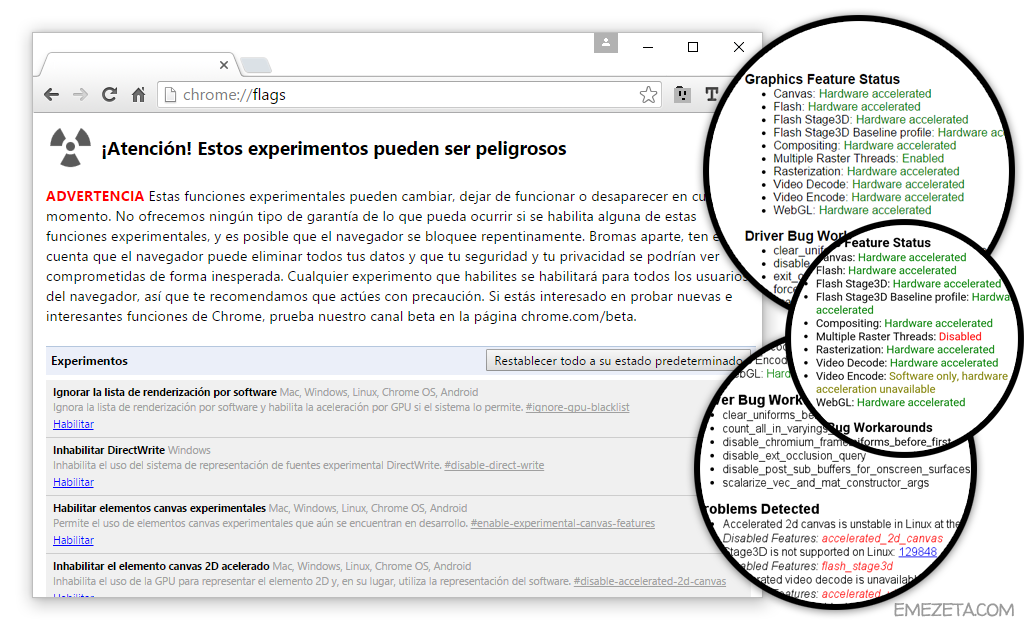Maximize the Chrome window

click(693, 47)
